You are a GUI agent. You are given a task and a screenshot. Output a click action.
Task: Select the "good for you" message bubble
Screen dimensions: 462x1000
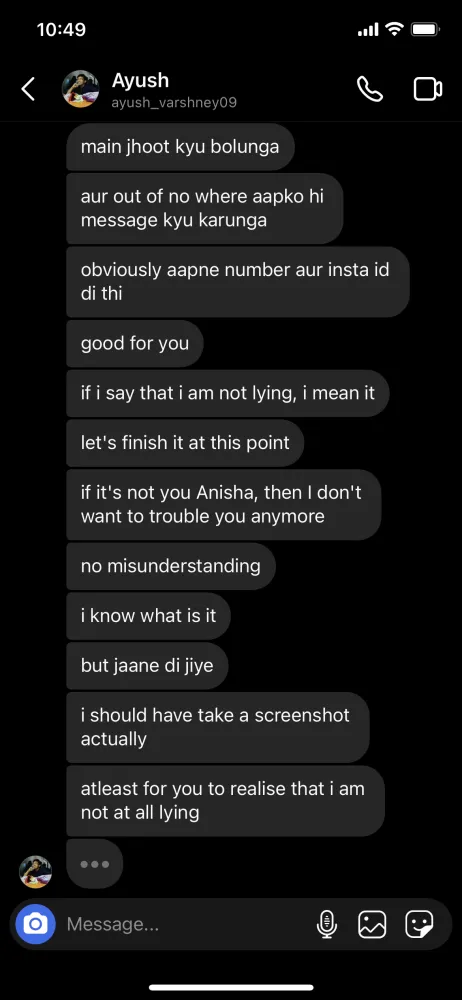click(x=135, y=344)
